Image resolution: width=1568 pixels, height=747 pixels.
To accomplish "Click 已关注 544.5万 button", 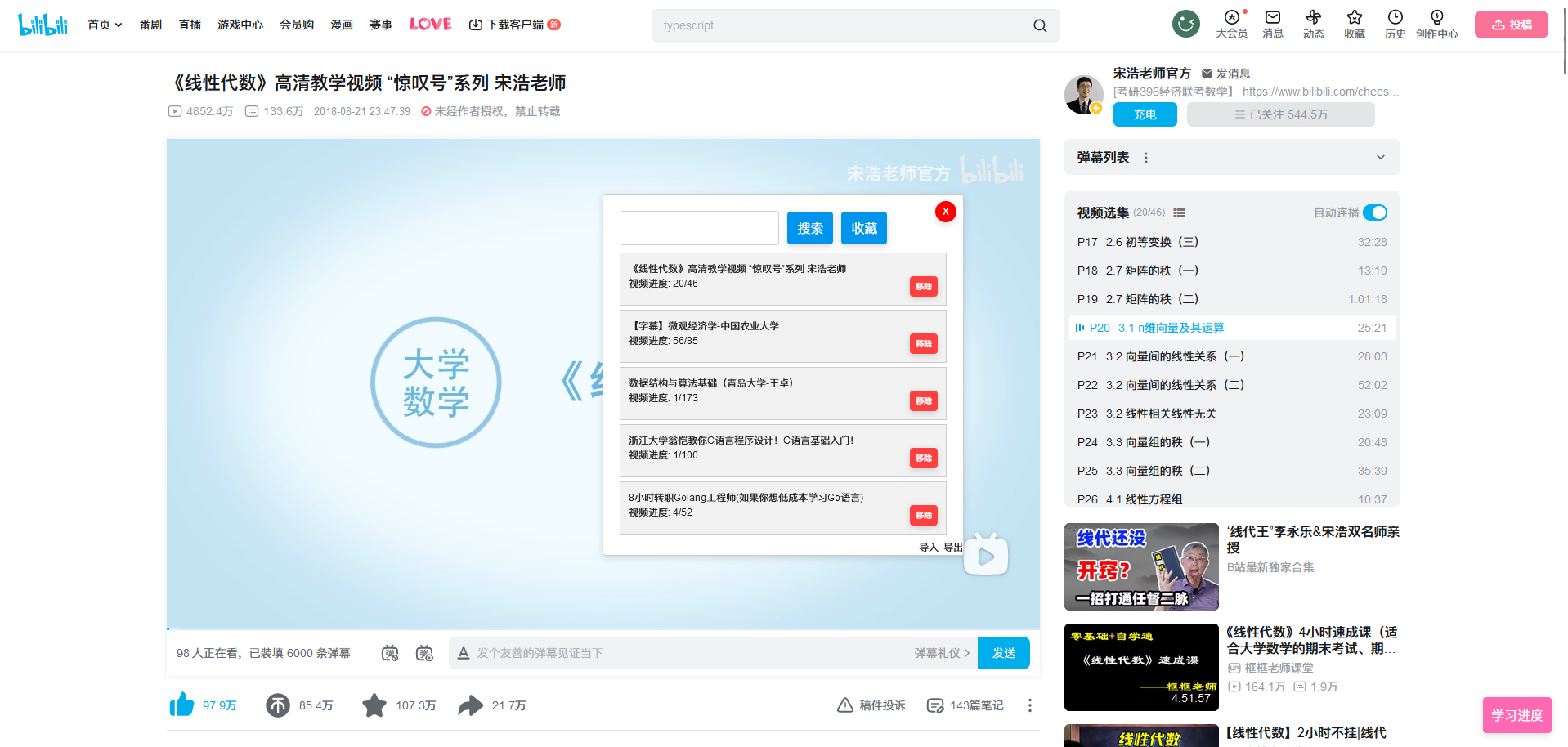I will [x=1281, y=114].
